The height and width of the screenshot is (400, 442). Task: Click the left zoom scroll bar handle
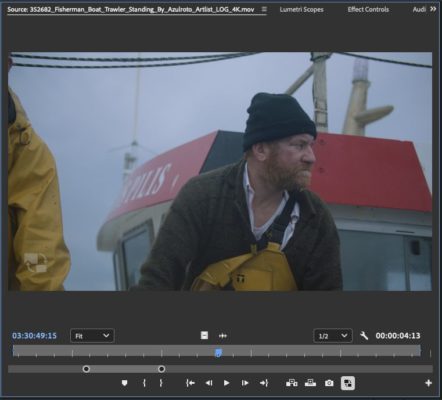(86, 369)
